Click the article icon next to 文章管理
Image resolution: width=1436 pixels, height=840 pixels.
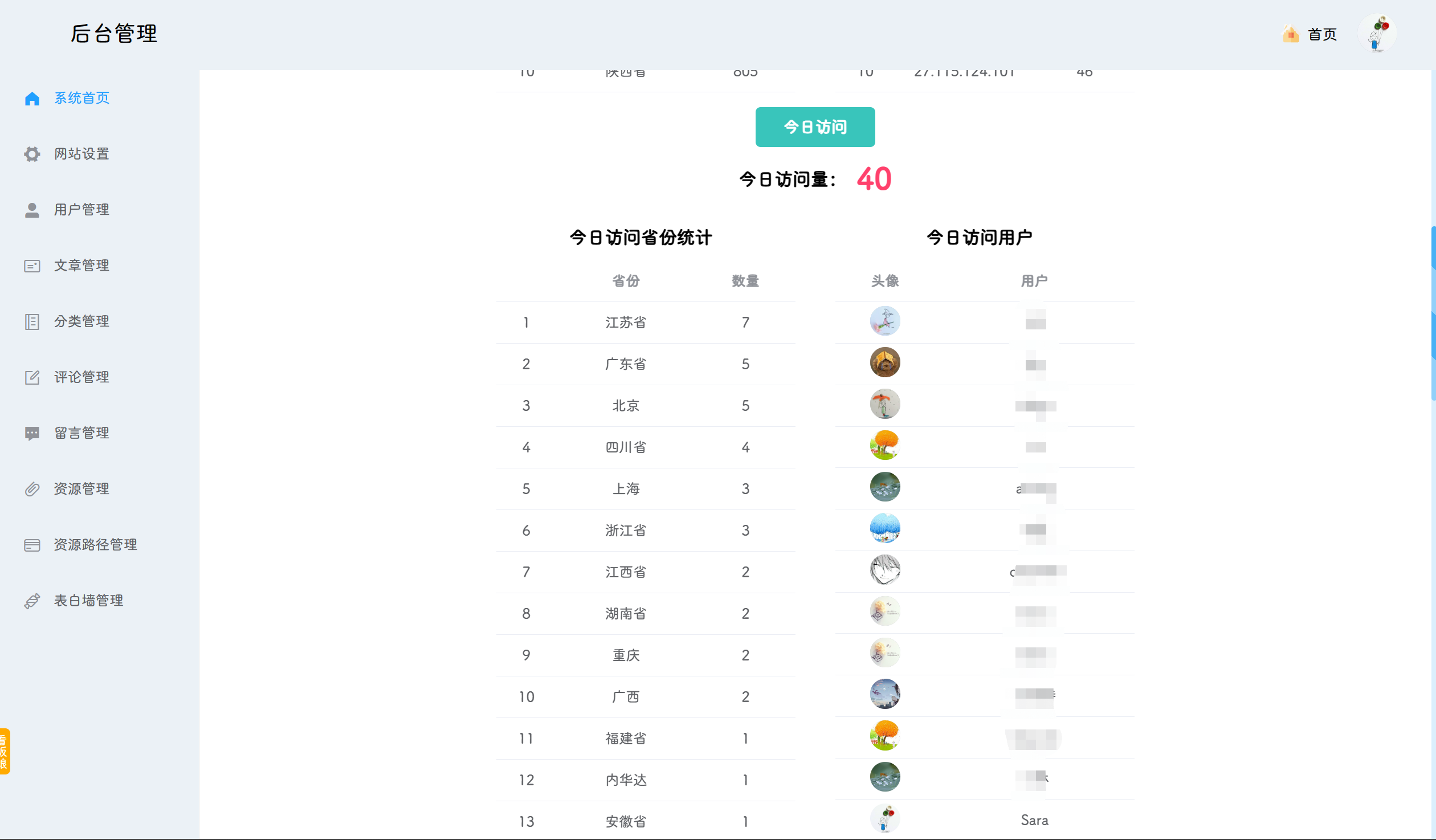[32, 265]
